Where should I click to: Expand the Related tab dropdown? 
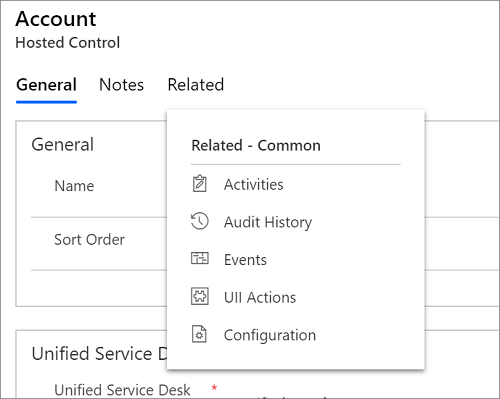(196, 85)
